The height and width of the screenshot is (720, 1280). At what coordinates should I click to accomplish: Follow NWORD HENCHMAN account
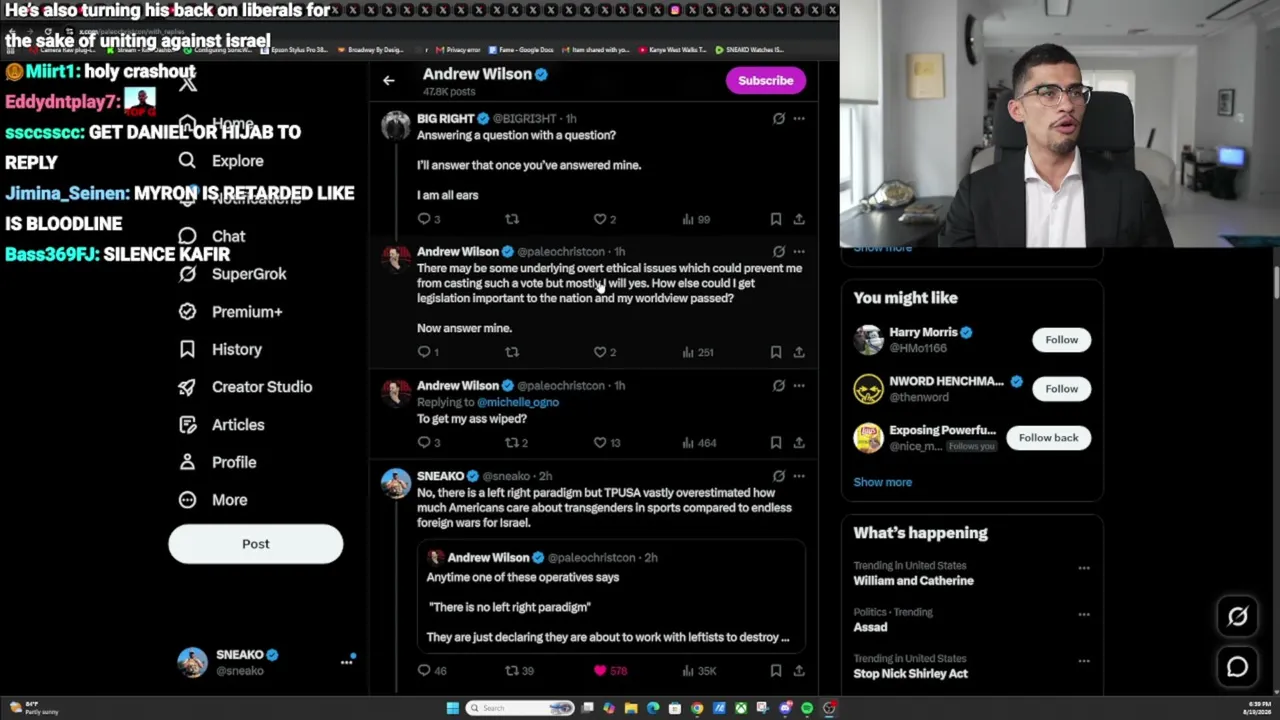coord(1061,389)
